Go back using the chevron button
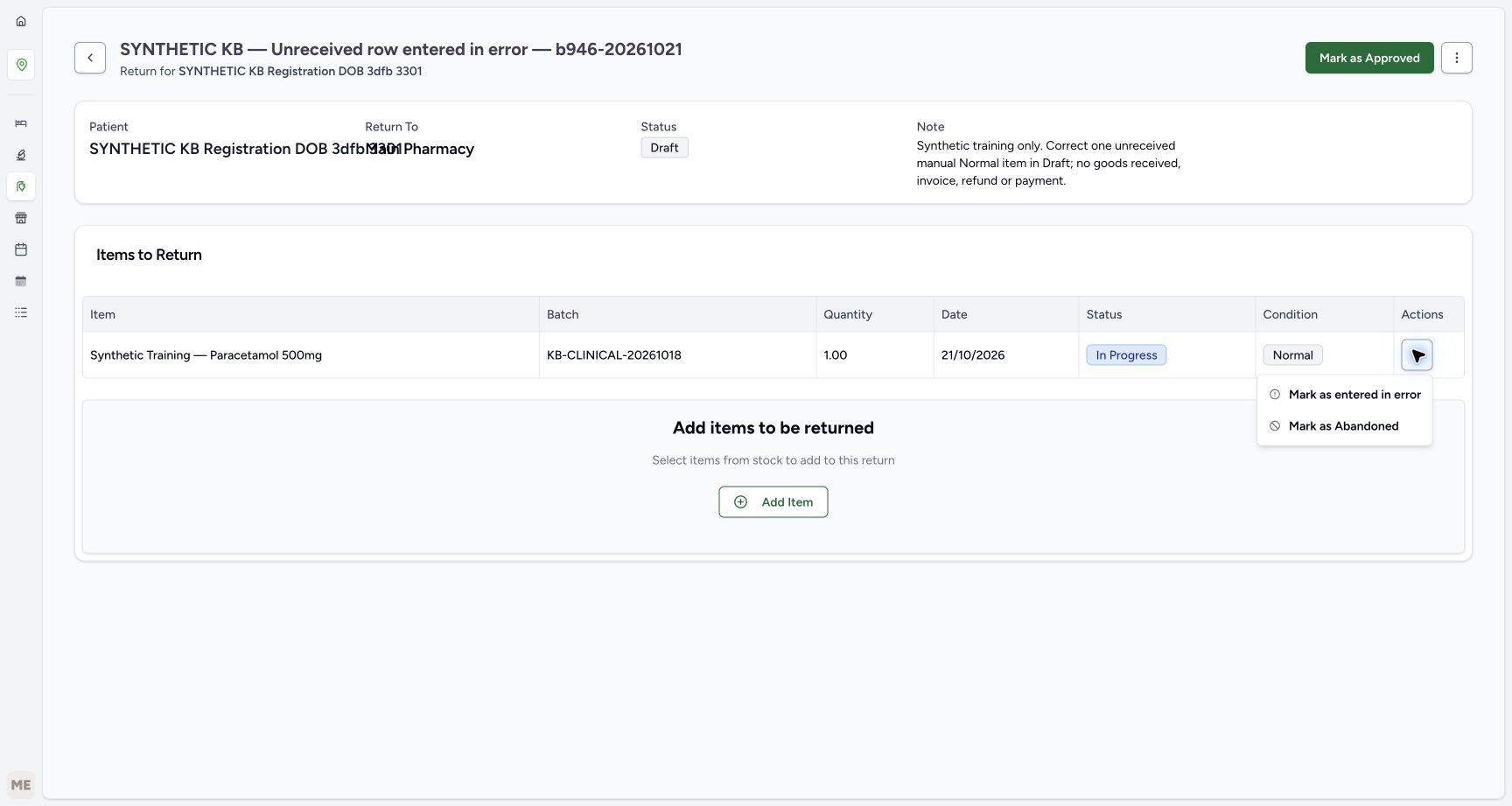 (x=90, y=58)
